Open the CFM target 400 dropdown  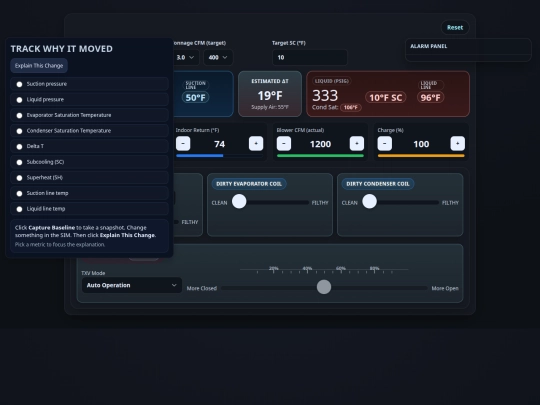pyautogui.click(x=218, y=58)
